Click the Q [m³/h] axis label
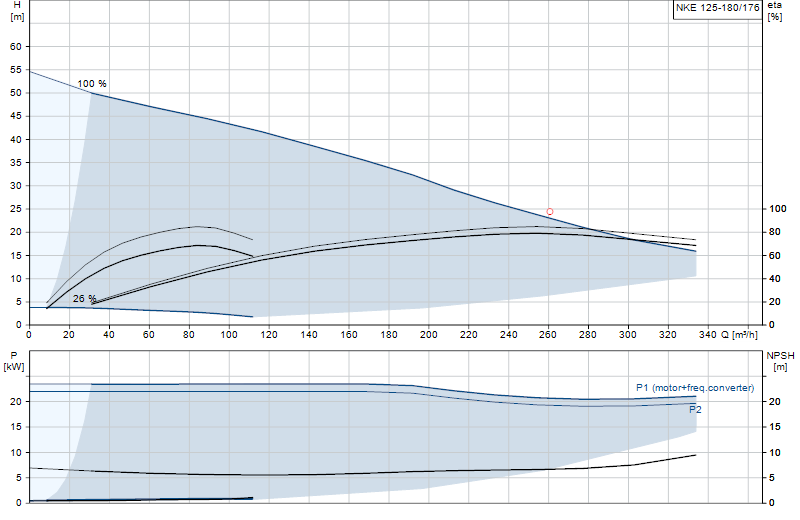The image size is (800, 520). point(739,335)
